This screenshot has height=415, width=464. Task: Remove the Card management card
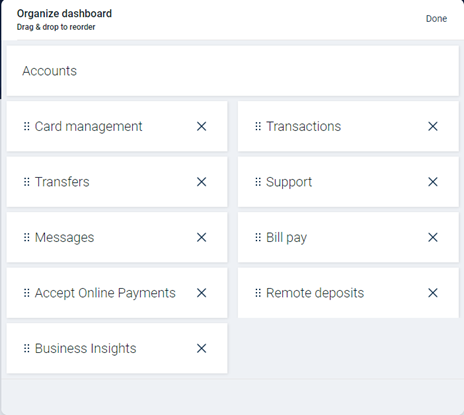point(201,126)
